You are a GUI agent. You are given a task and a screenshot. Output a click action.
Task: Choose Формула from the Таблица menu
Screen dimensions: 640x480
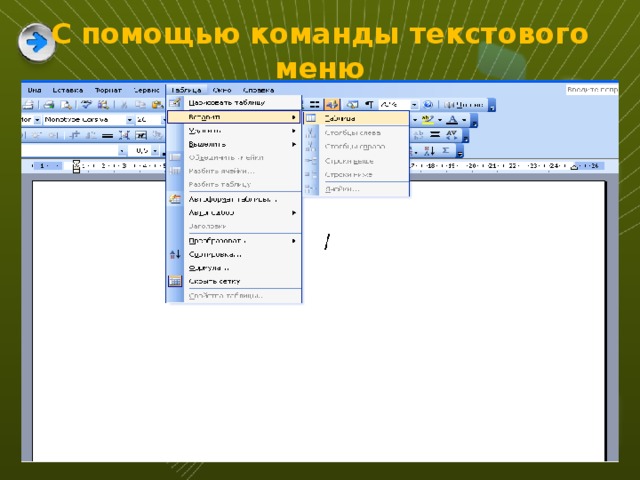[234, 268]
